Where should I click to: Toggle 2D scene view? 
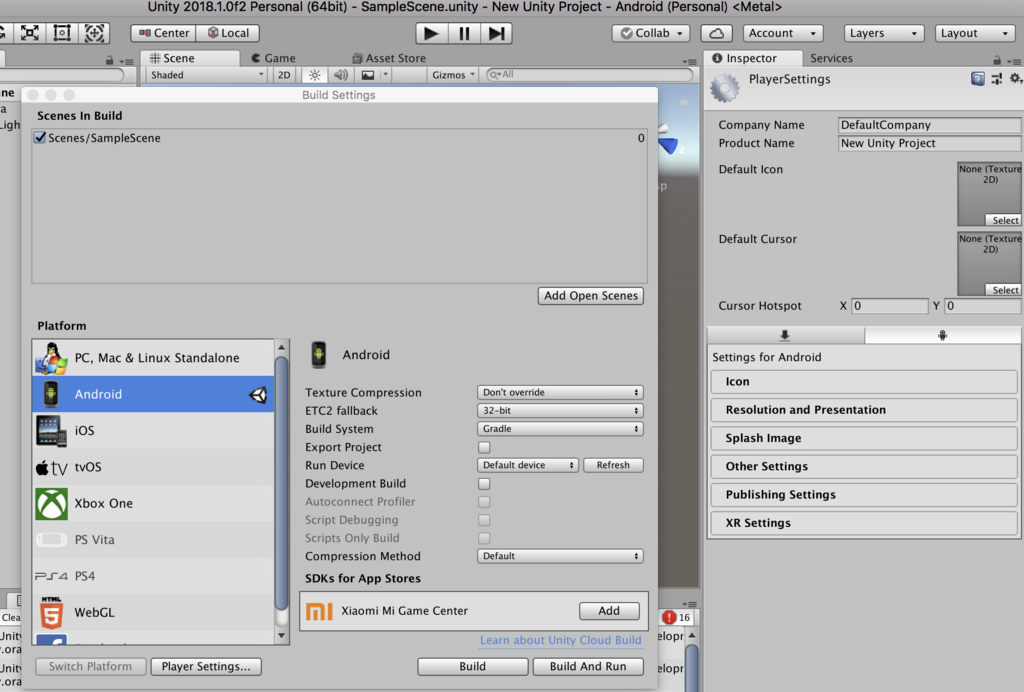pos(284,75)
